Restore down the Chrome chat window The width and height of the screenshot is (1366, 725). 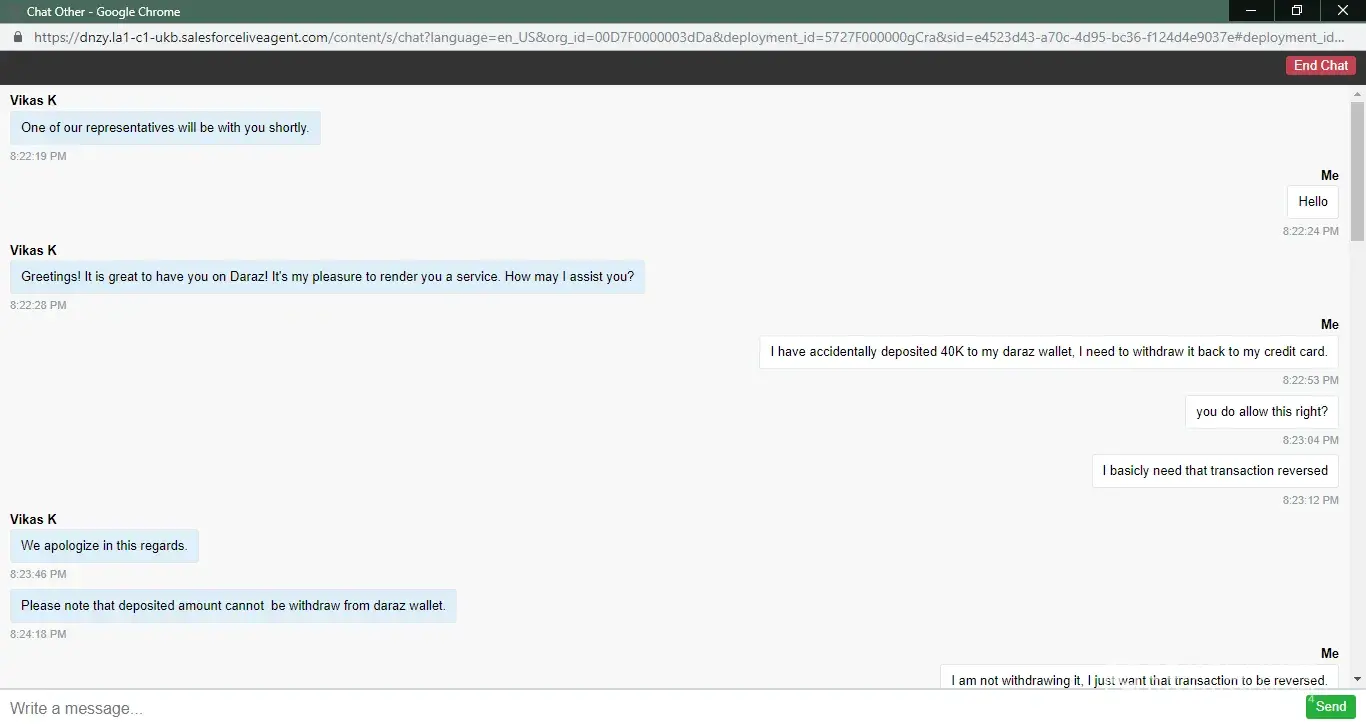point(1297,11)
